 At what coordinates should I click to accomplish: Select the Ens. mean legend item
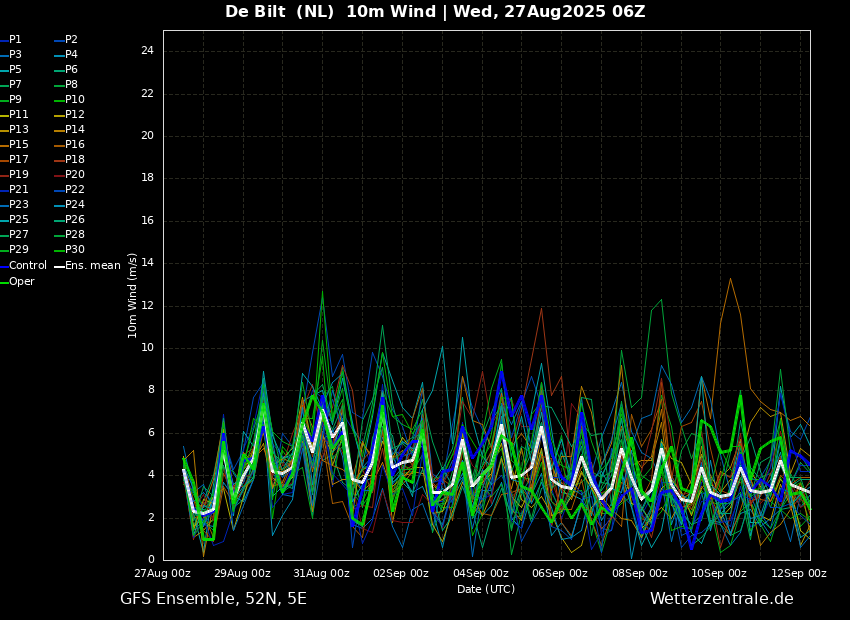[88, 266]
